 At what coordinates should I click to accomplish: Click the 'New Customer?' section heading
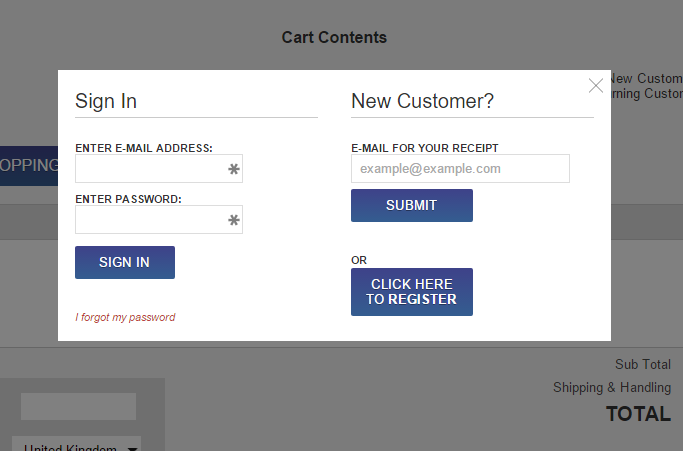422,101
